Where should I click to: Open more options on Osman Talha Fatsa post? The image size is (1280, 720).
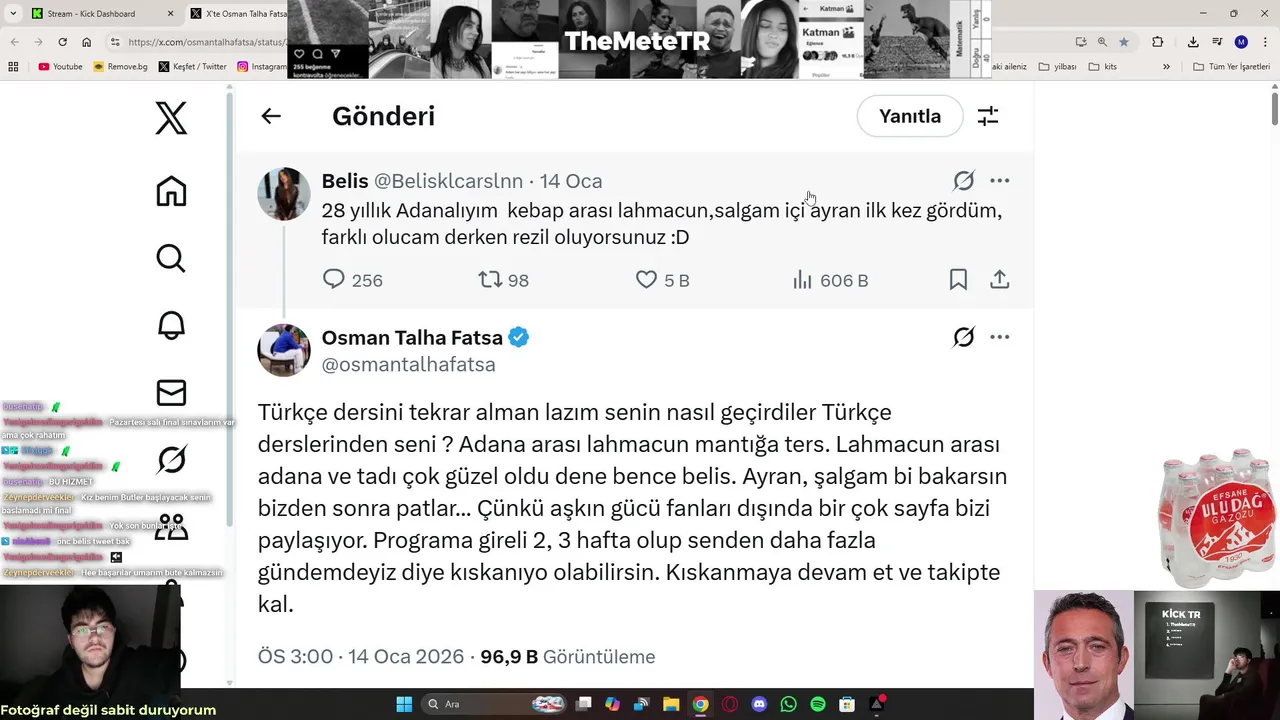click(x=999, y=337)
